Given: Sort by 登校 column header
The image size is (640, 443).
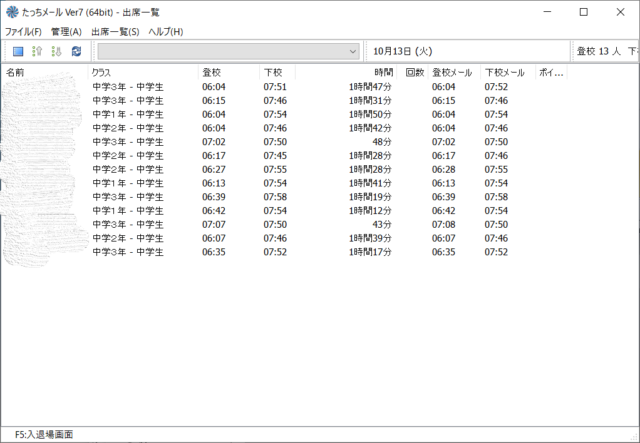Looking at the screenshot, I should point(228,73).
